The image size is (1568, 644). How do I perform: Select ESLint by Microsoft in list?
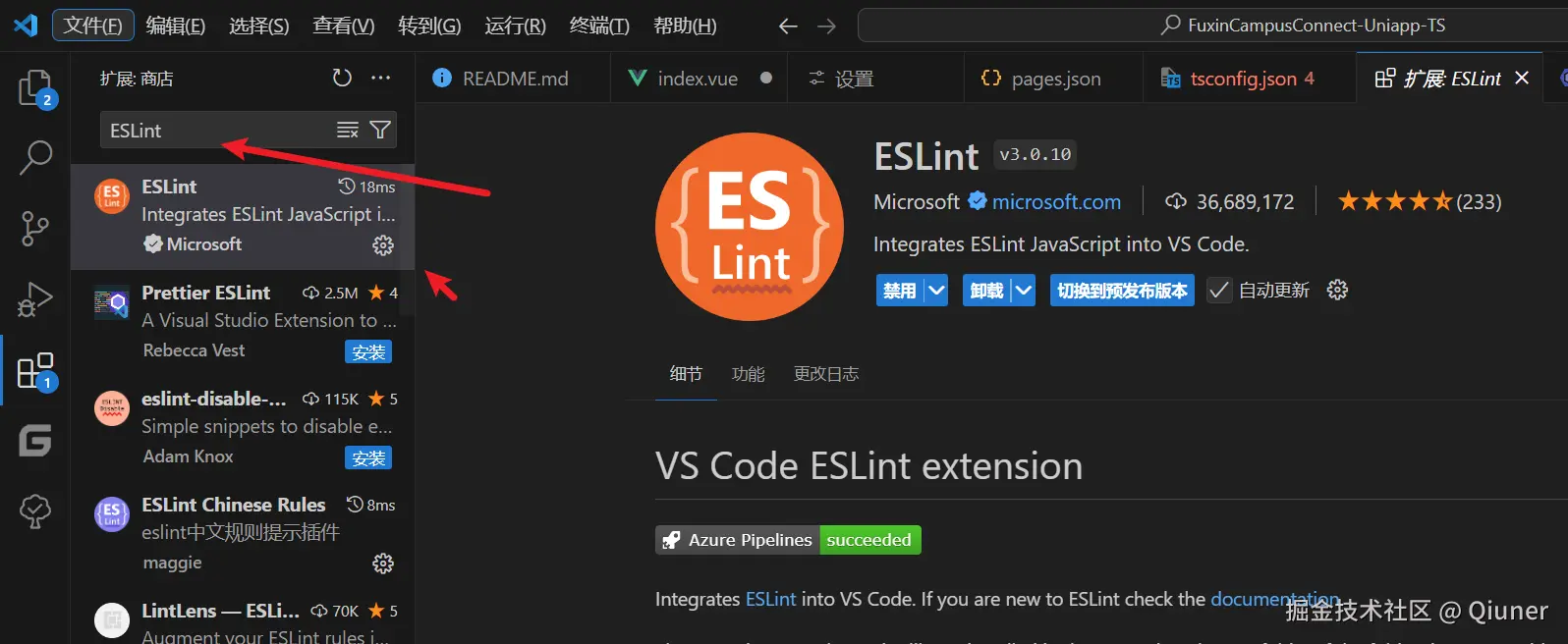(x=243, y=216)
